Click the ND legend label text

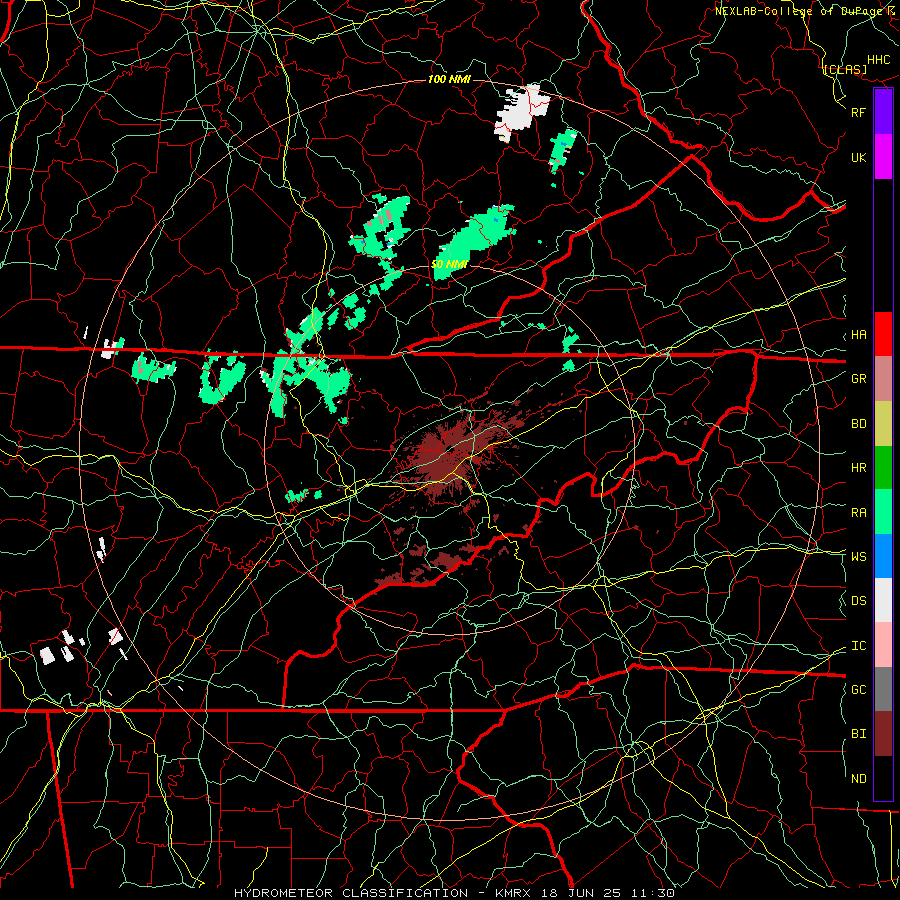[858, 779]
